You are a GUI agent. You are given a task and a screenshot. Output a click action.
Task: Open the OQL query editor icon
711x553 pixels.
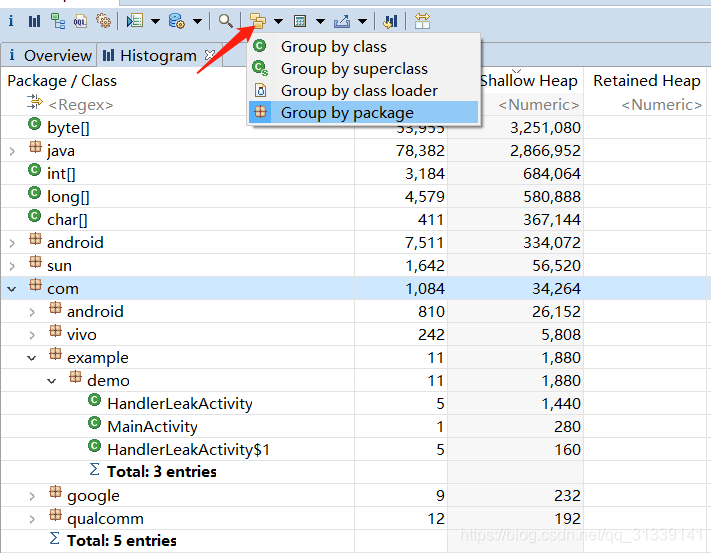[x=81, y=21]
